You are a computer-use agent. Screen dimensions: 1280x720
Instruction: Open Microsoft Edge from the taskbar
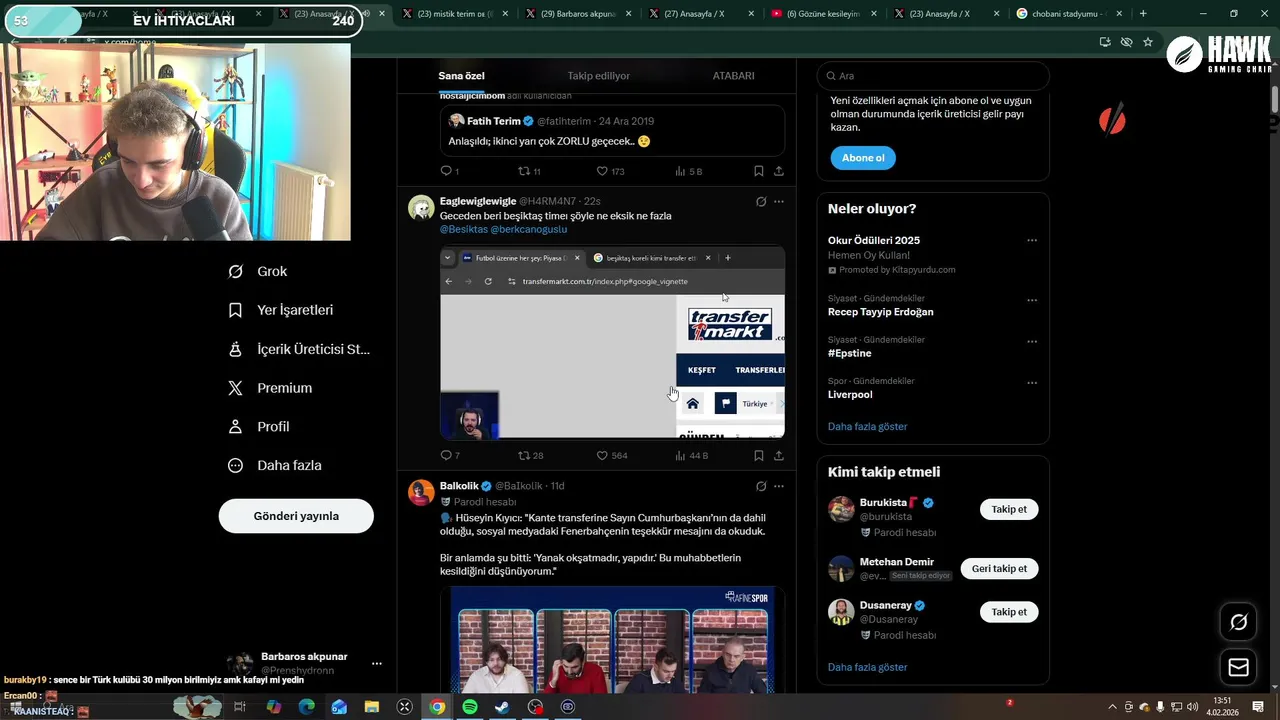307,707
